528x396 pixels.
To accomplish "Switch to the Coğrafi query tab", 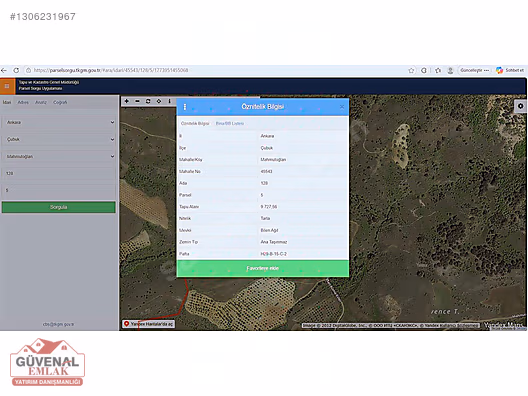I will 60,102.
